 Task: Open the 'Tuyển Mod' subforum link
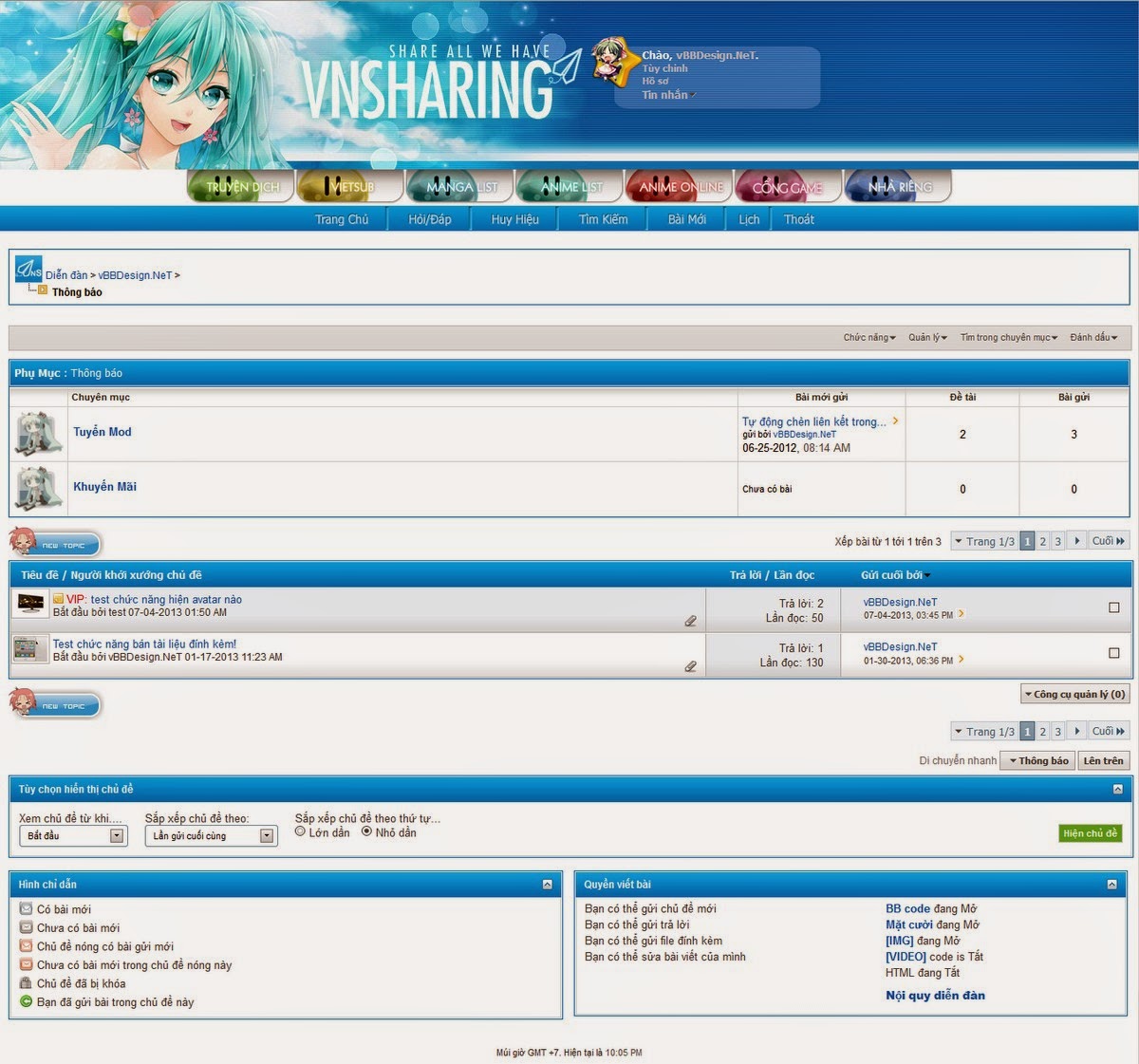pyautogui.click(x=103, y=432)
